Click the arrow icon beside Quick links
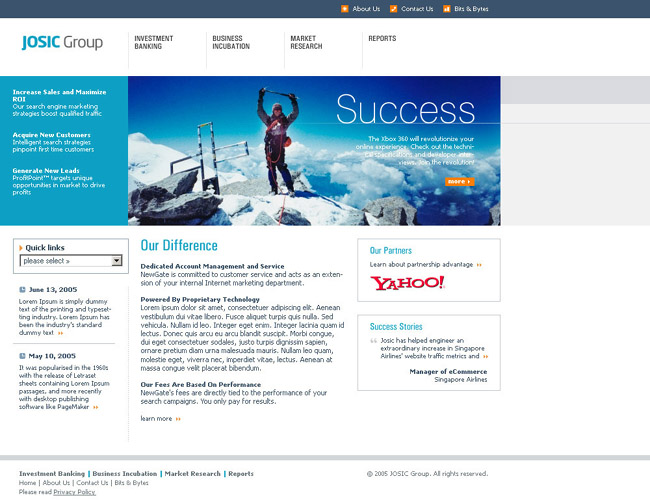This screenshot has height=500, width=650. click(21, 247)
